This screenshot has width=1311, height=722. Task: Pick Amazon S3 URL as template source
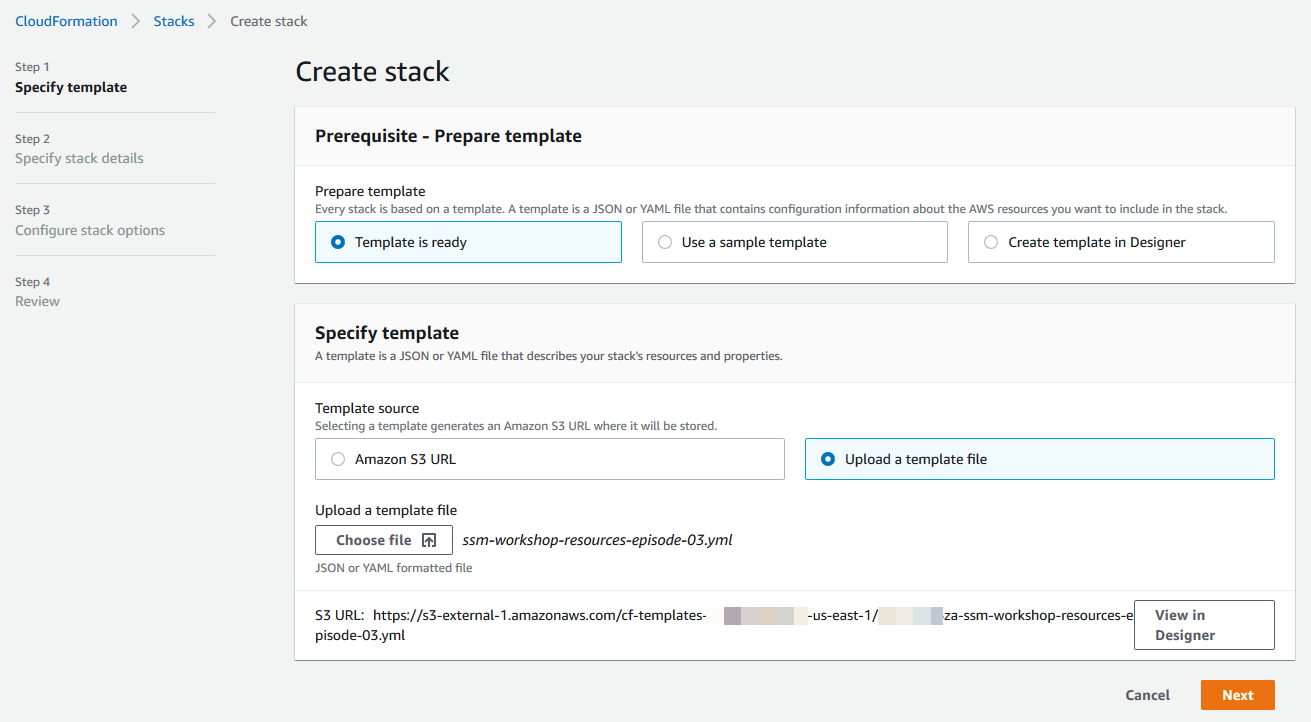pyautogui.click(x=550, y=459)
